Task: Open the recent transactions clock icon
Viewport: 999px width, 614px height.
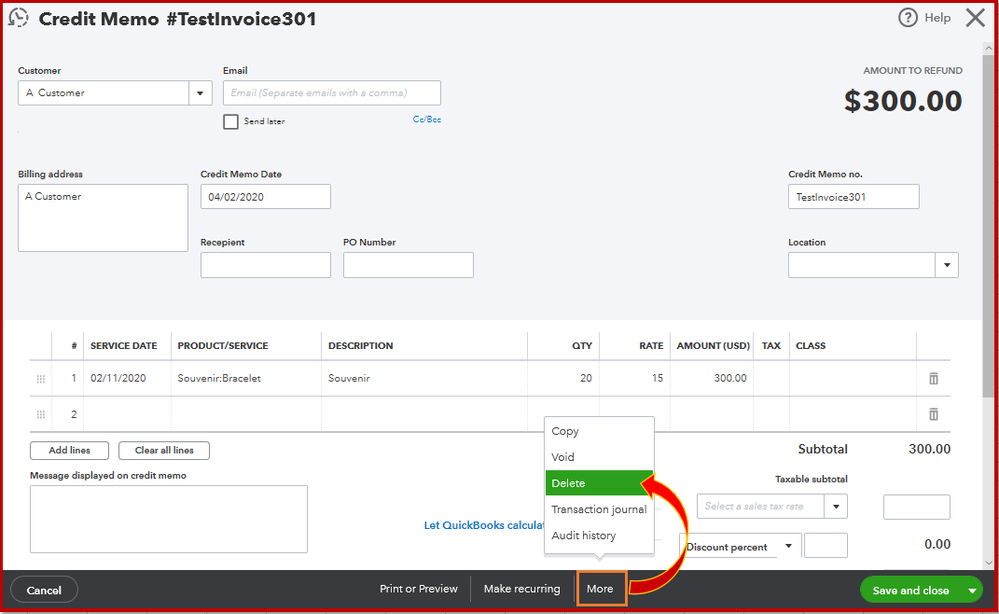Action: pyautogui.click(x=18, y=17)
